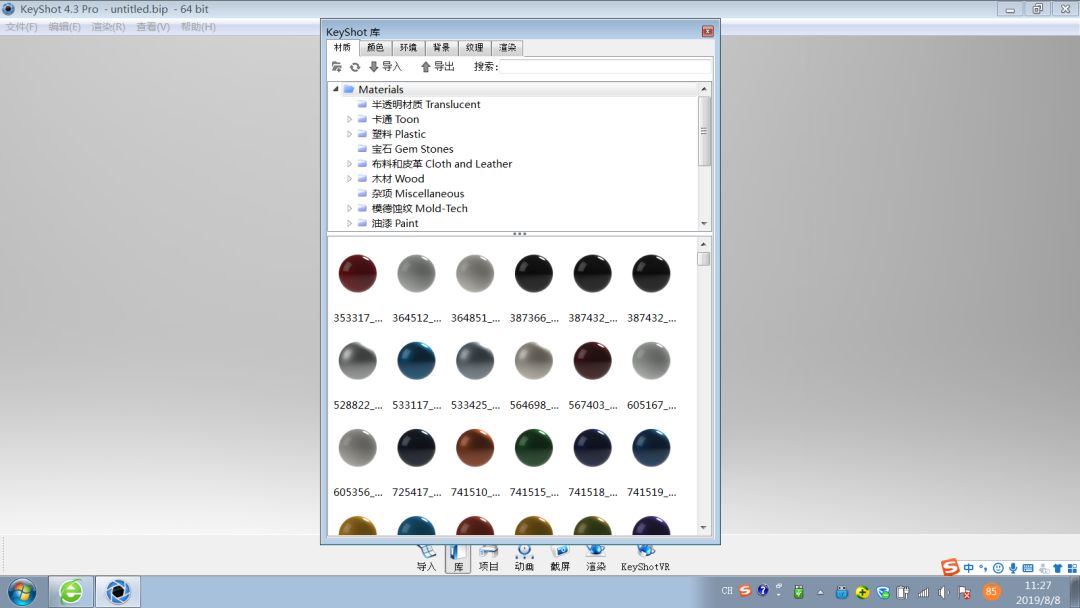Select the grey 364512 material sphere

416,274
